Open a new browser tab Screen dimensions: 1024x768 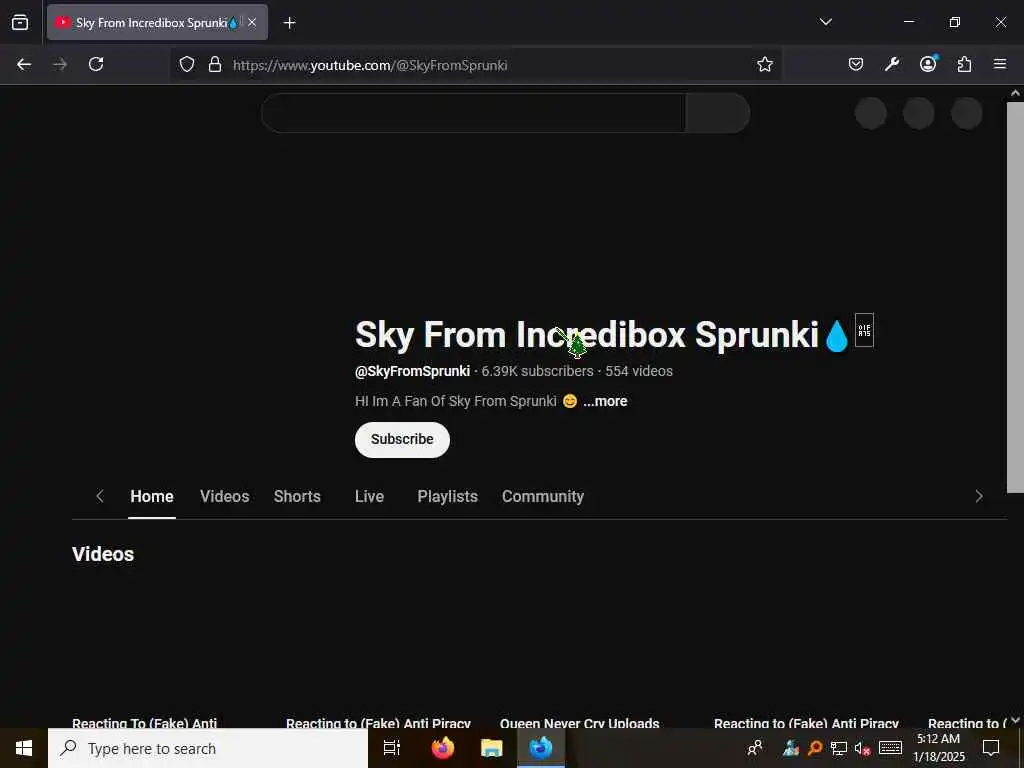click(289, 23)
